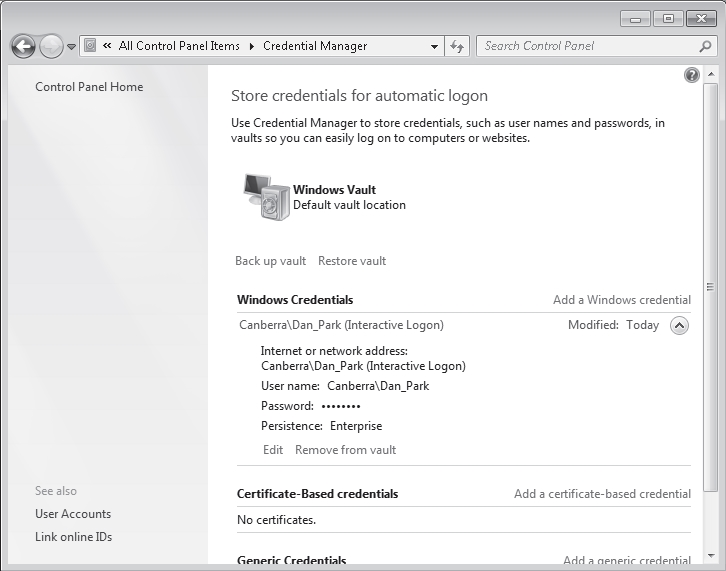Open the recent pages dropdown arrow
This screenshot has height=571, width=726.
(71, 47)
